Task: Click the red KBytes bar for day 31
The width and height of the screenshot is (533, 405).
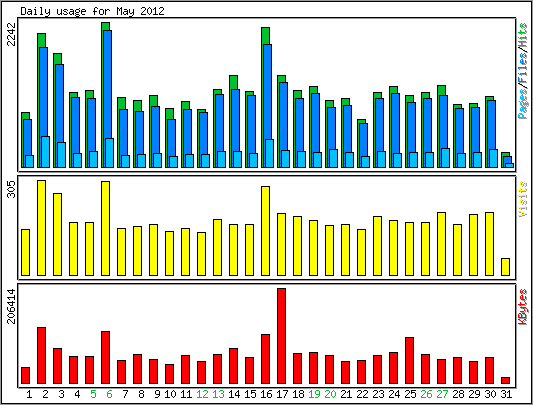Action: (x=505, y=381)
